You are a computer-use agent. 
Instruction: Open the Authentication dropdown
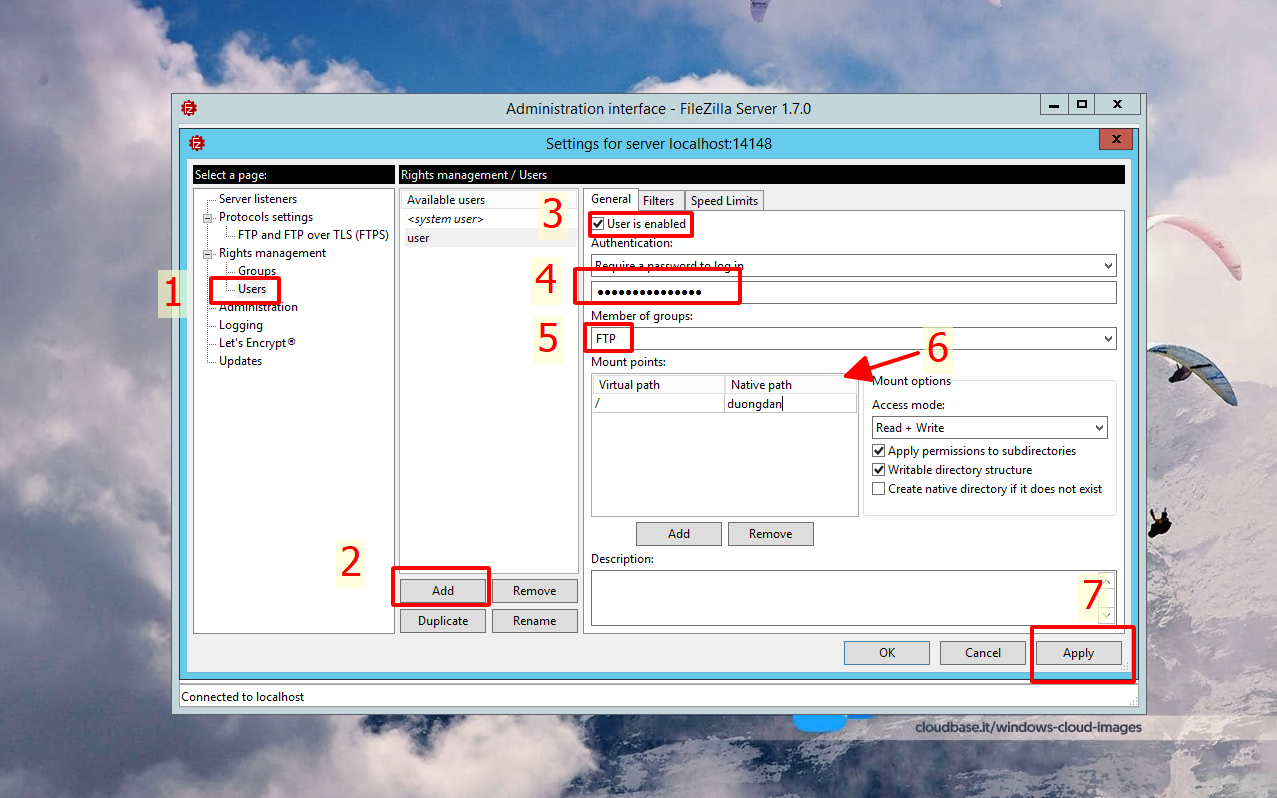click(x=1107, y=265)
